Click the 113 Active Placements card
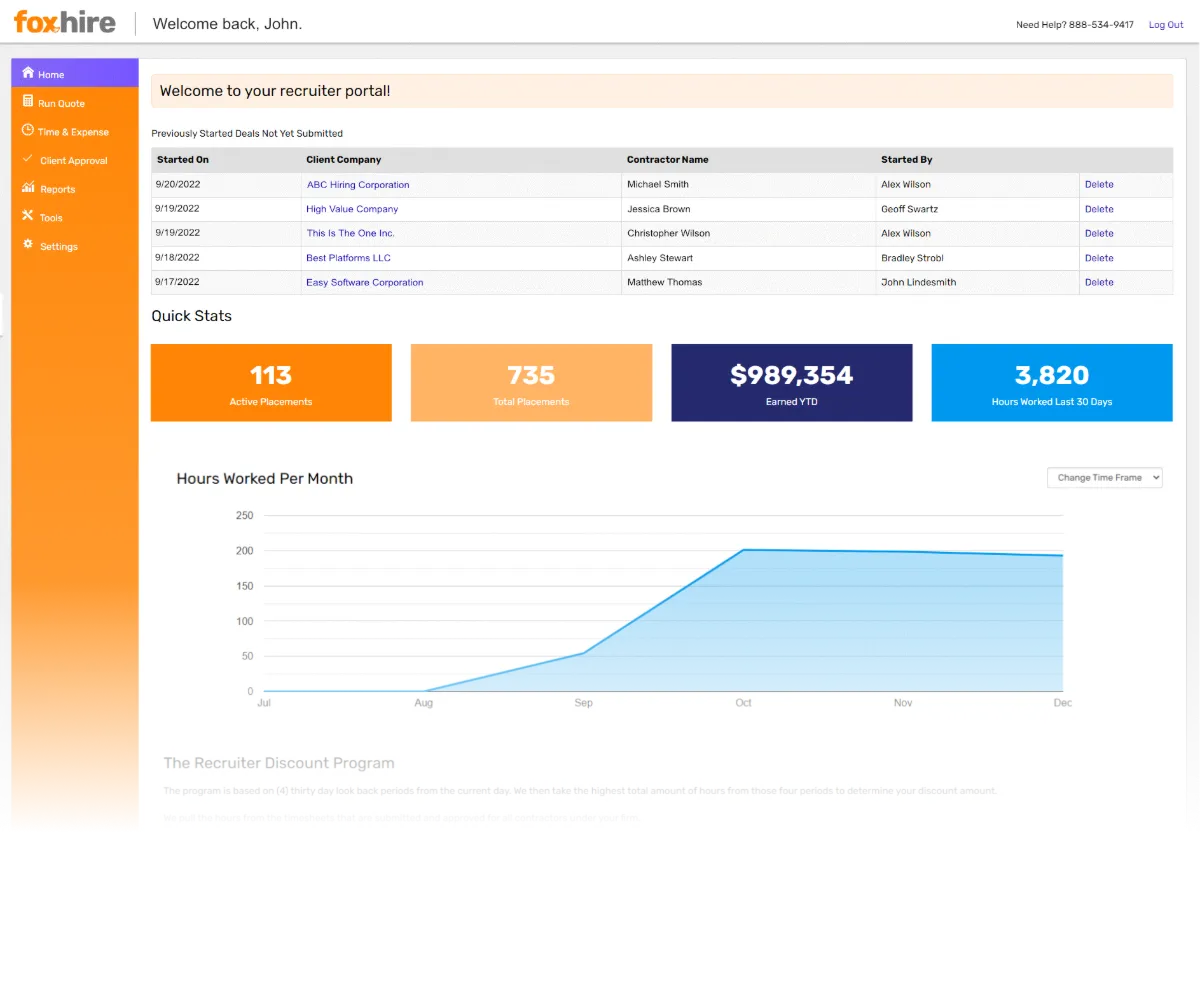This screenshot has width=1200, height=995. [x=271, y=383]
